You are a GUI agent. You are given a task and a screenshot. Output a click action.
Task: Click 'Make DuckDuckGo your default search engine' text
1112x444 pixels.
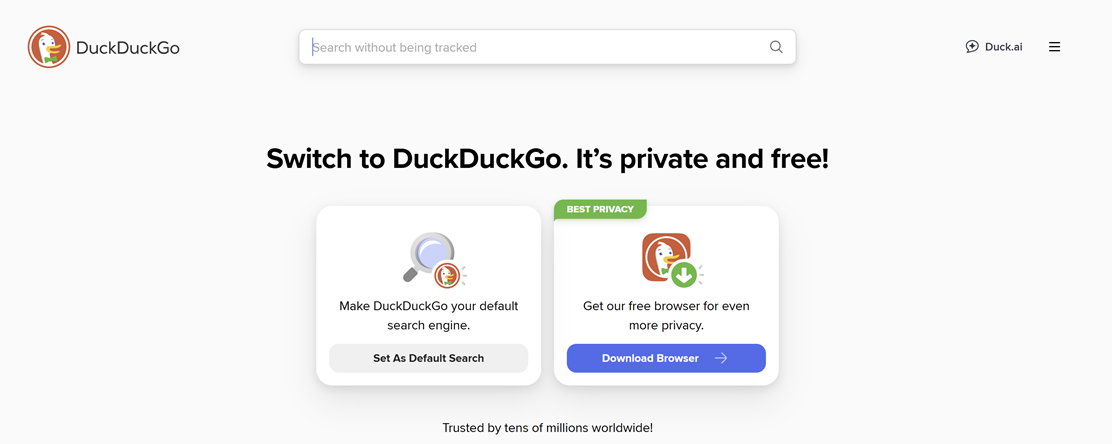click(x=428, y=315)
